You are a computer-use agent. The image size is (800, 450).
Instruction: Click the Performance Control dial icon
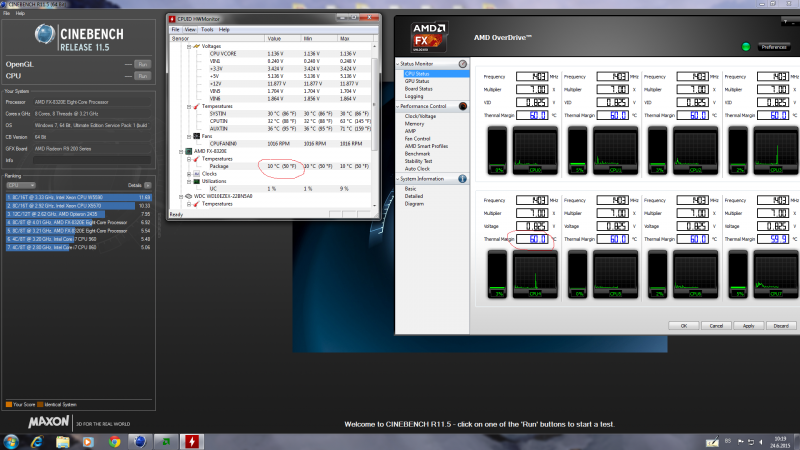click(463, 106)
